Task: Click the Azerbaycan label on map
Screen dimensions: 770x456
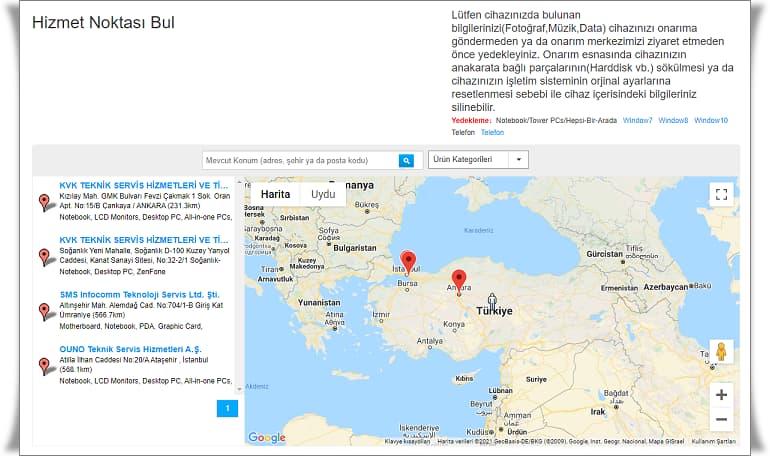Action: coord(665,287)
